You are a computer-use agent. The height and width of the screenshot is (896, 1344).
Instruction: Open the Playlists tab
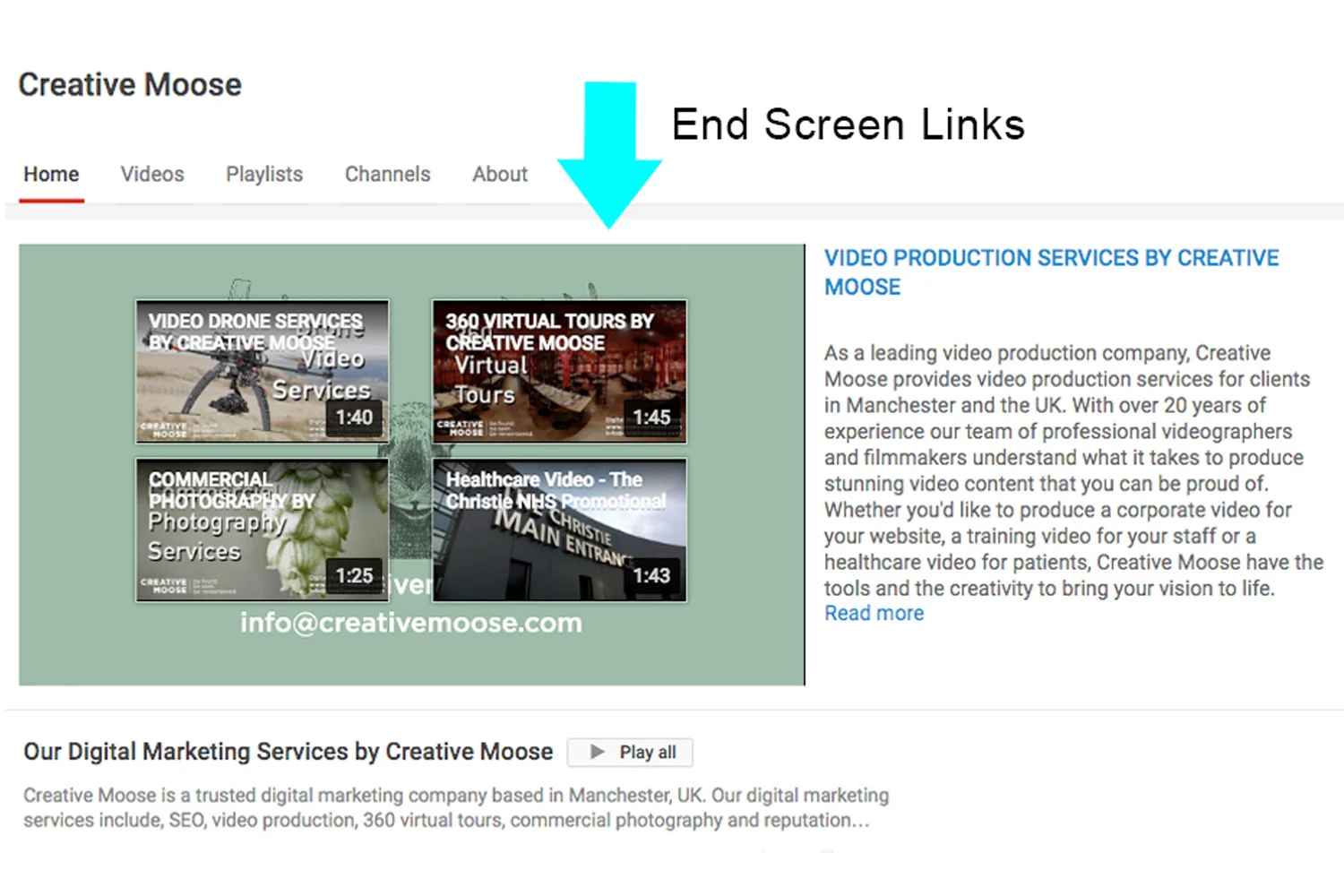point(264,174)
